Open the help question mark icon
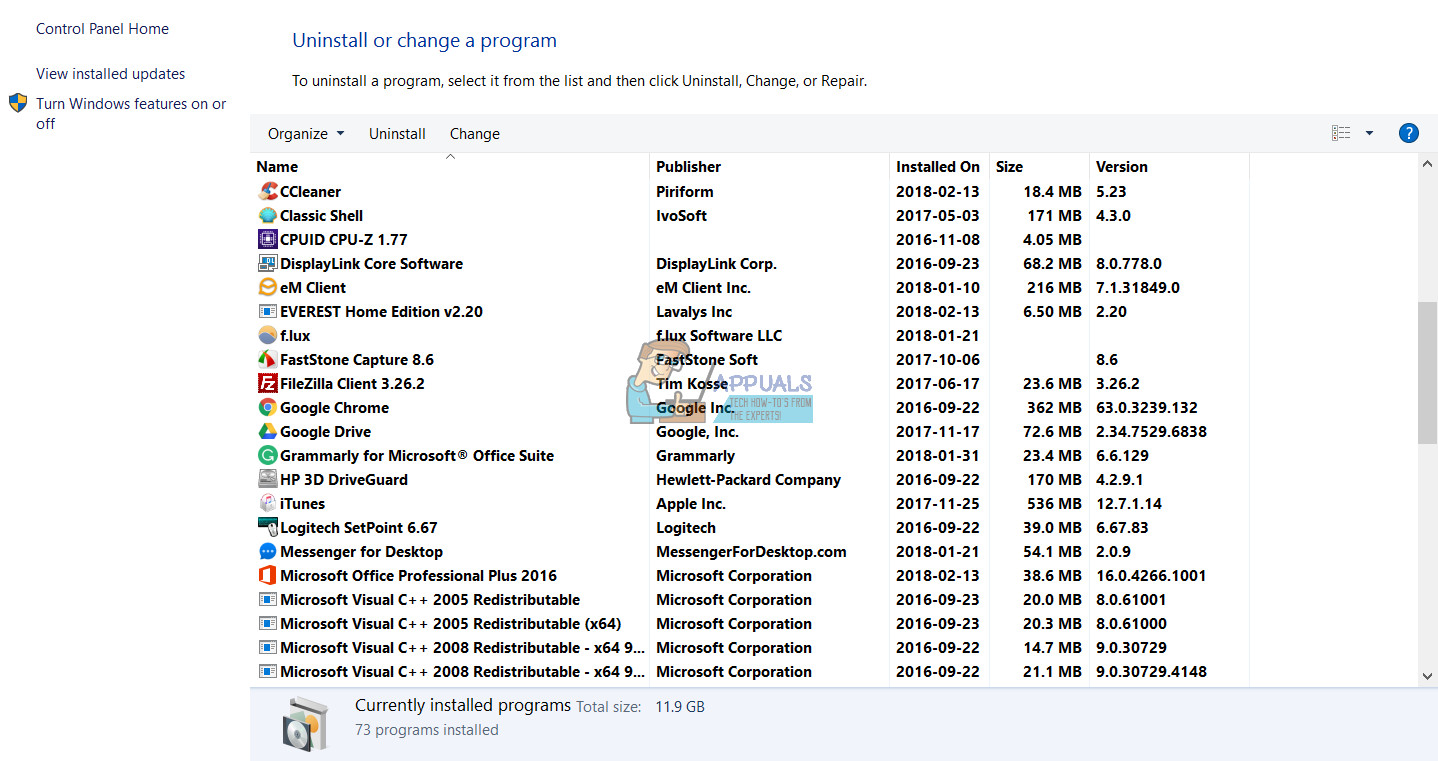The width and height of the screenshot is (1438, 761). pos(1408,133)
